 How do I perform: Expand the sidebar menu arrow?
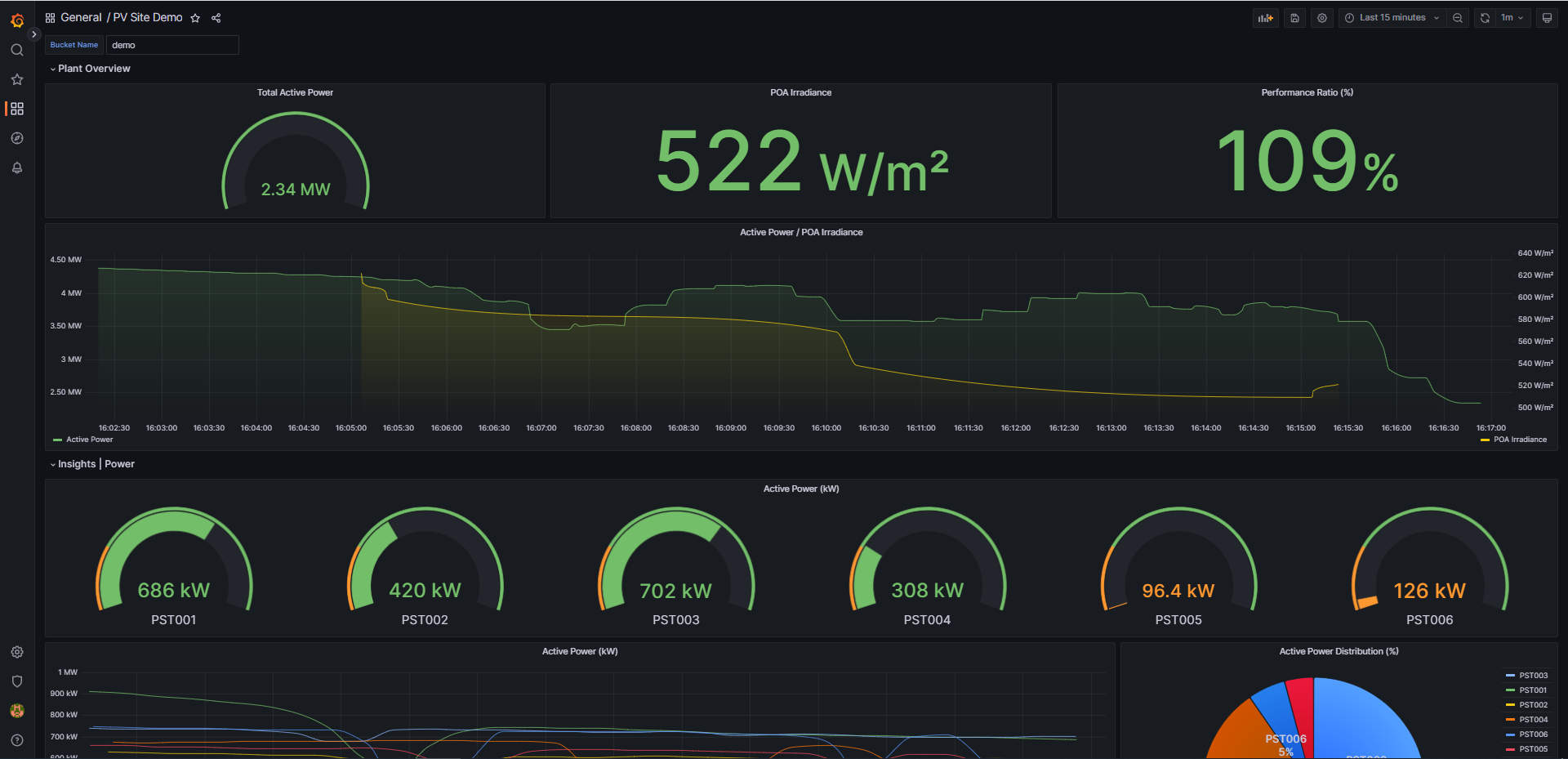pyautogui.click(x=33, y=34)
